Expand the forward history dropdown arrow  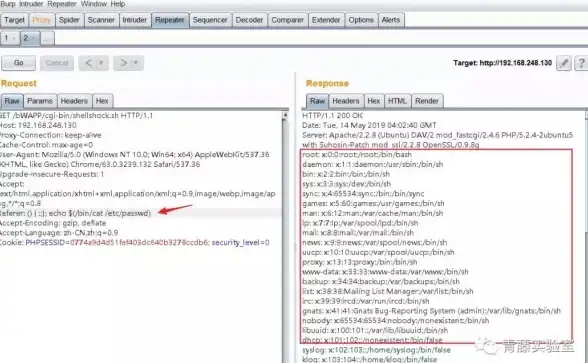[x=136, y=63]
